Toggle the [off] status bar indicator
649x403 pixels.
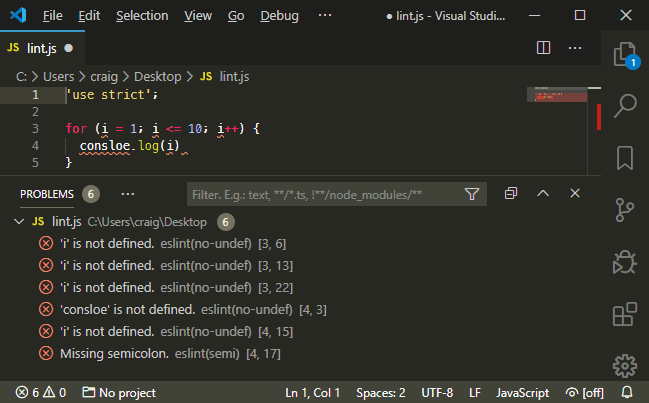click(585, 391)
